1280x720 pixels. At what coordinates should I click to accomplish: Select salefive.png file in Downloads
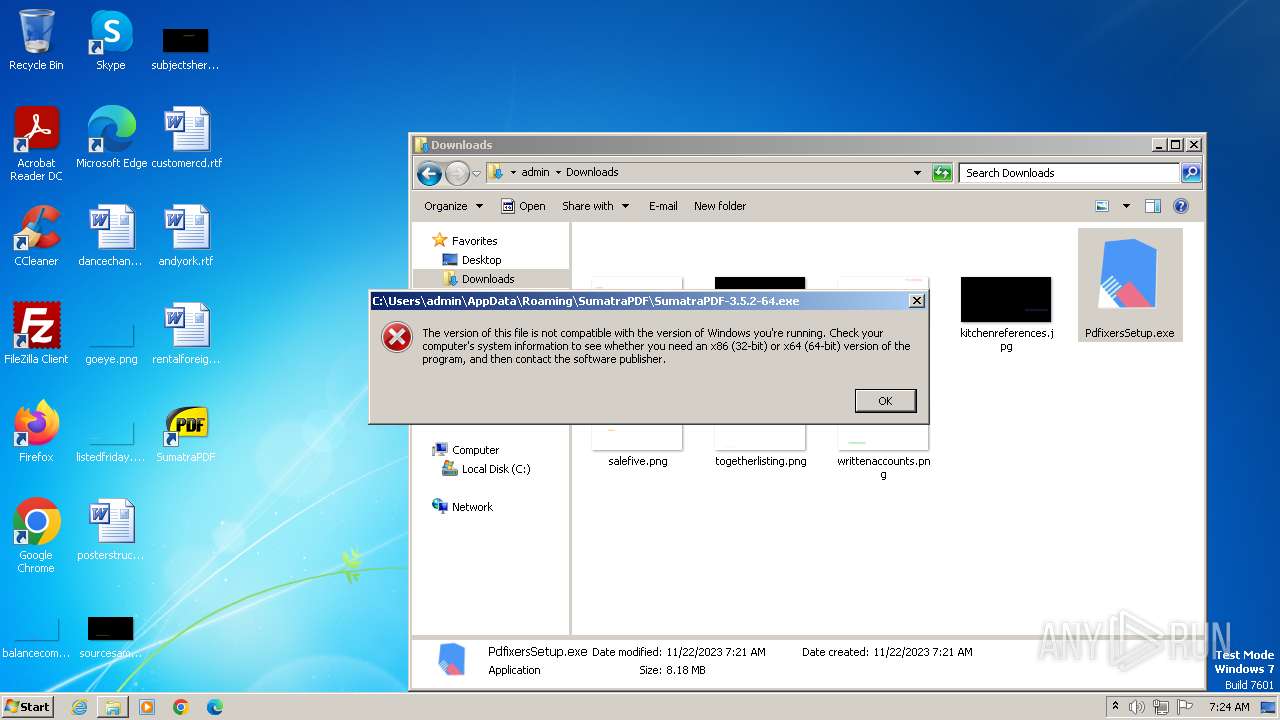(x=638, y=445)
